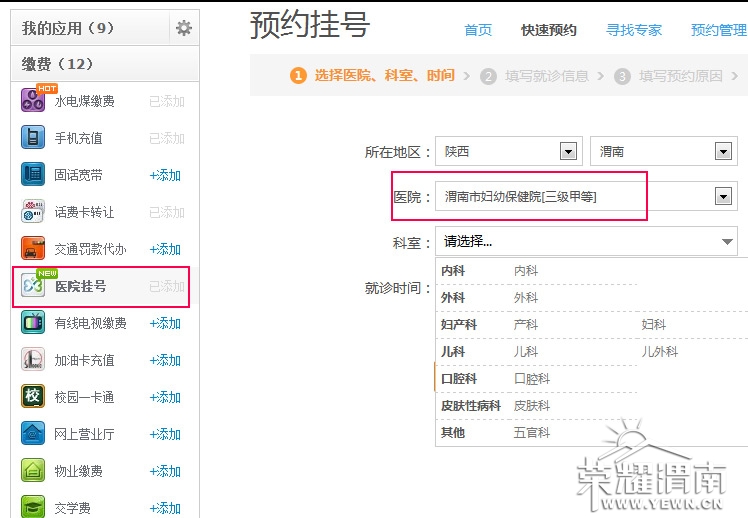Image resolution: width=748 pixels, height=518 pixels.
Task: Switch to the 寻找专家 tab
Action: [x=634, y=30]
